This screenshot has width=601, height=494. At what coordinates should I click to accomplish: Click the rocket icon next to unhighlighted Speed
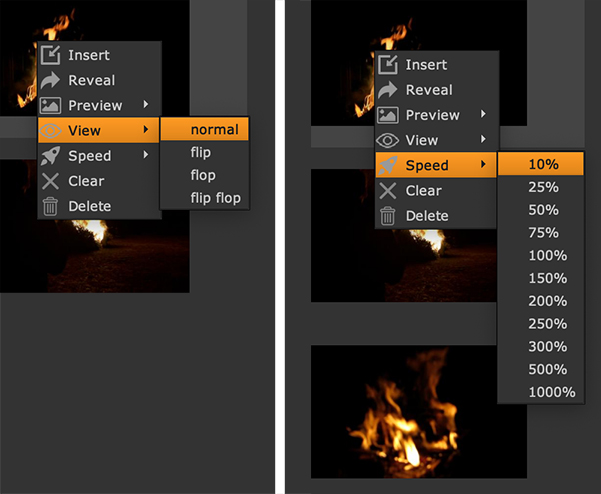(x=50, y=156)
